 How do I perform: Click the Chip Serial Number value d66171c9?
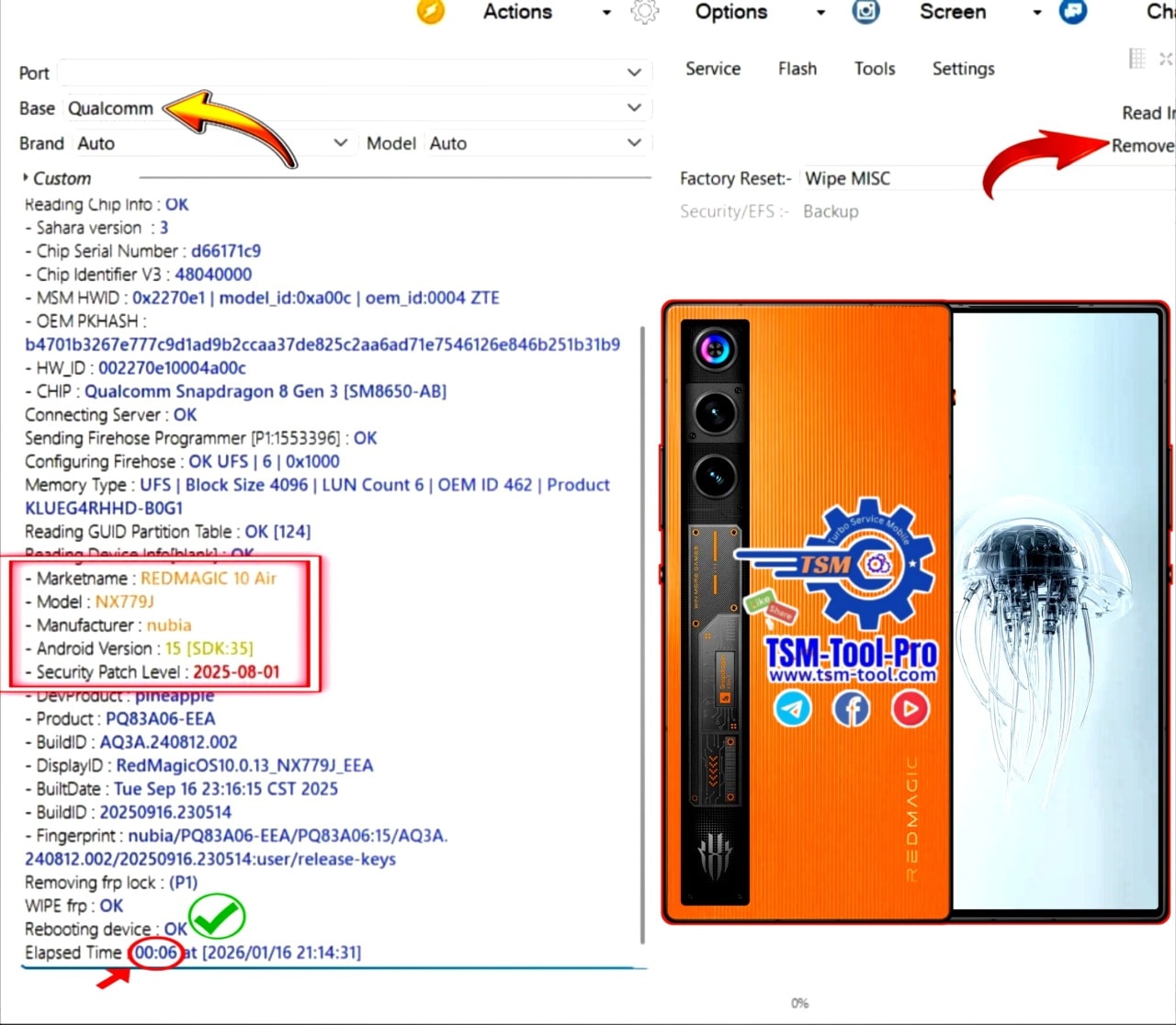pyautogui.click(x=226, y=251)
